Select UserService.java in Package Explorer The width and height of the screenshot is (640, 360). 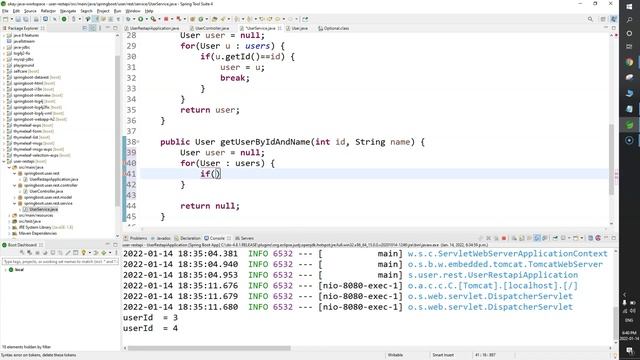pos(43,209)
